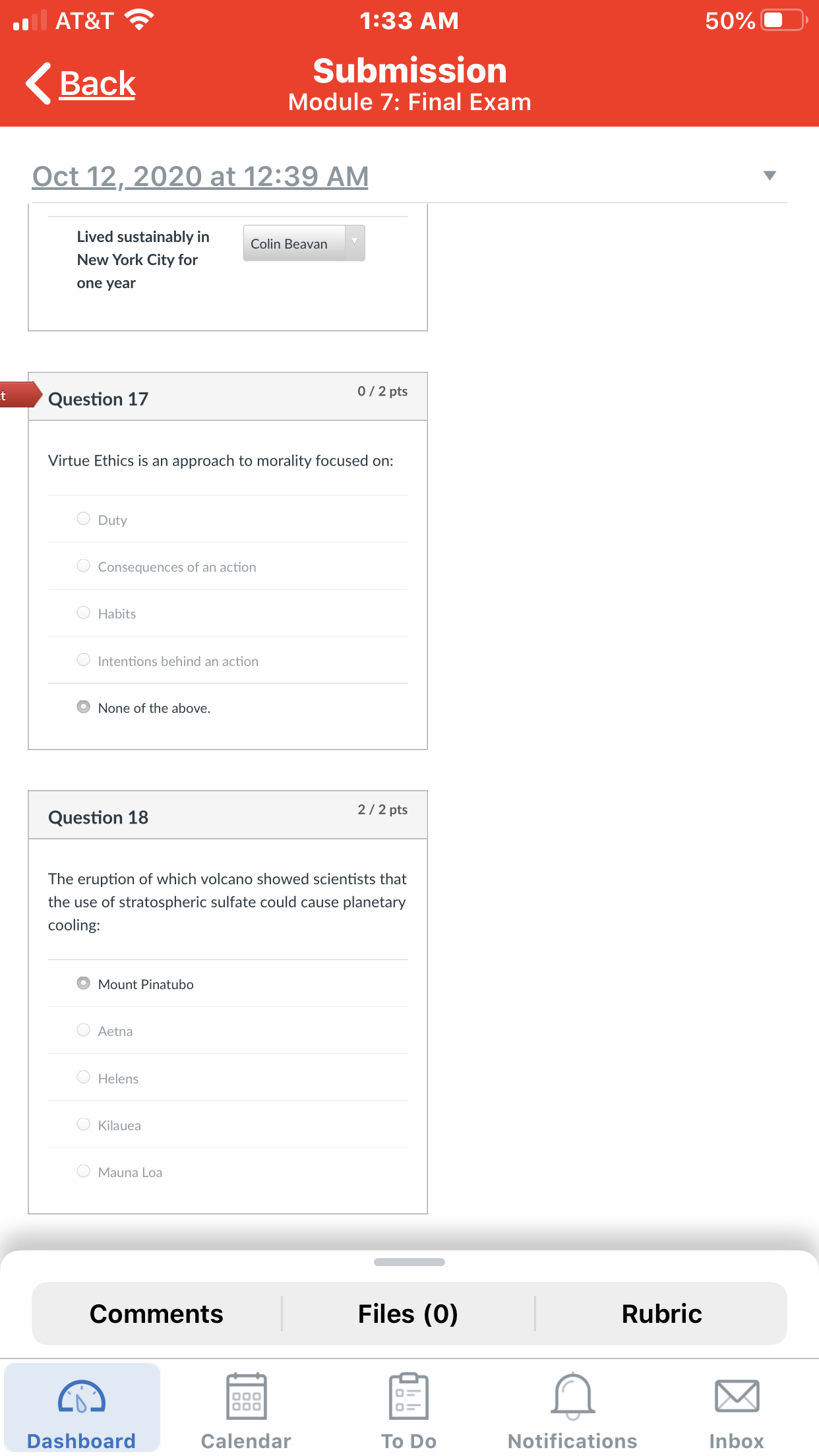Select the Duty radio option

coord(83,519)
